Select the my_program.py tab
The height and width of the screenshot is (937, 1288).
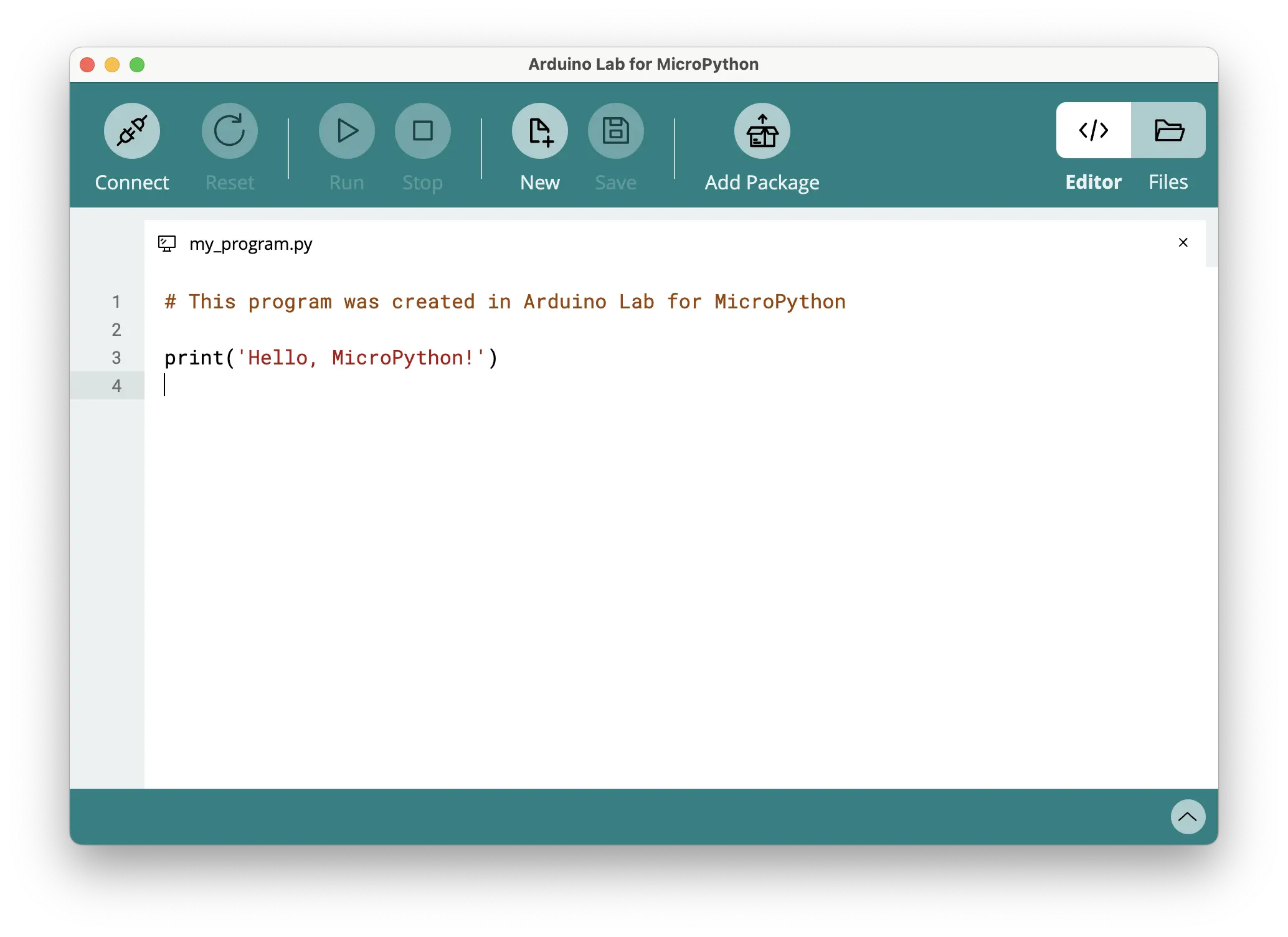click(252, 244)
